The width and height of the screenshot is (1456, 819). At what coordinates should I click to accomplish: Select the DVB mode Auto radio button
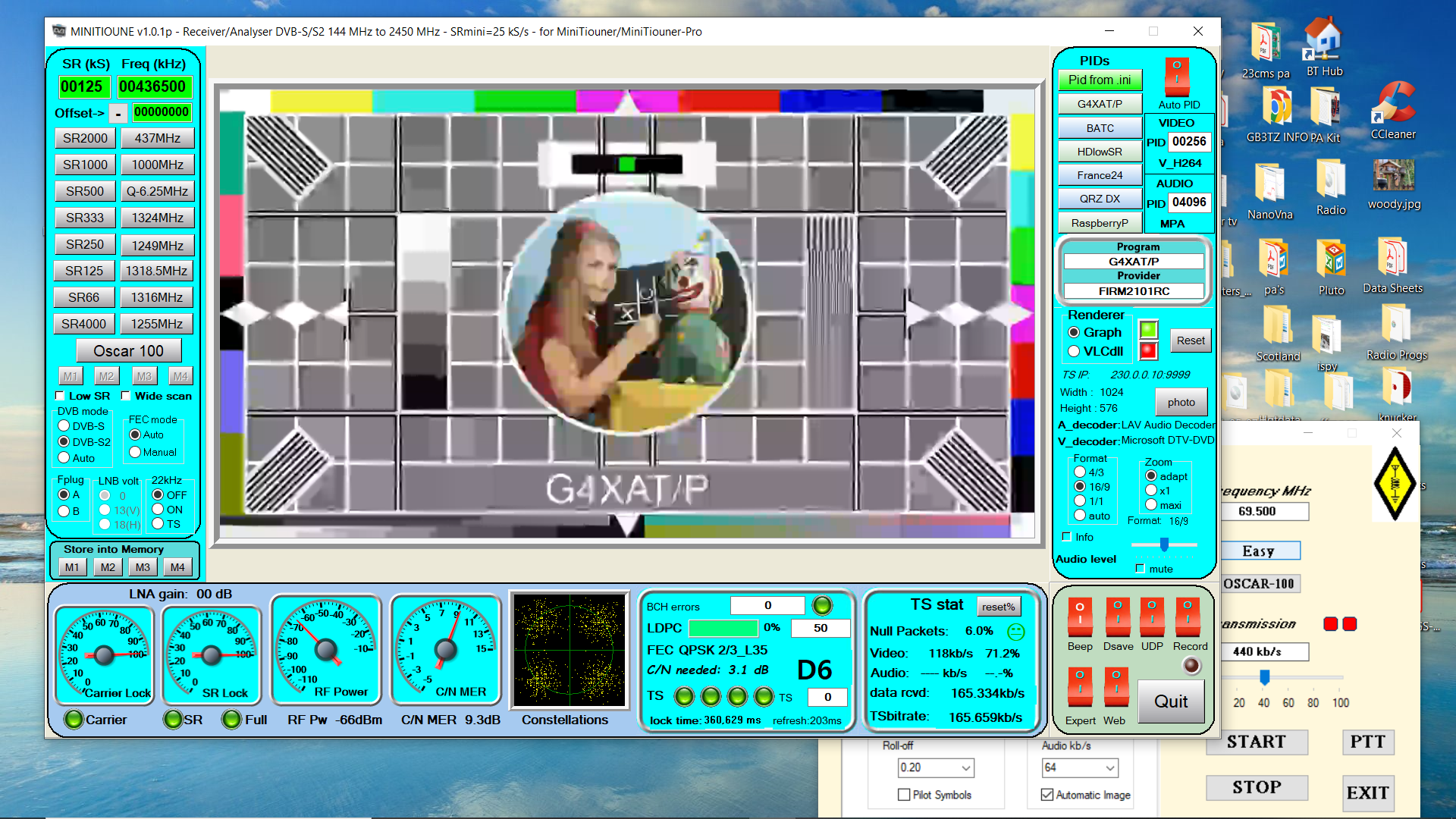(64, 458)
